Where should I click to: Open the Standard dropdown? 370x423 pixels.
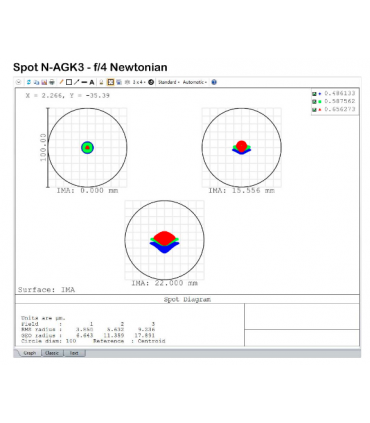coord(169,82)
